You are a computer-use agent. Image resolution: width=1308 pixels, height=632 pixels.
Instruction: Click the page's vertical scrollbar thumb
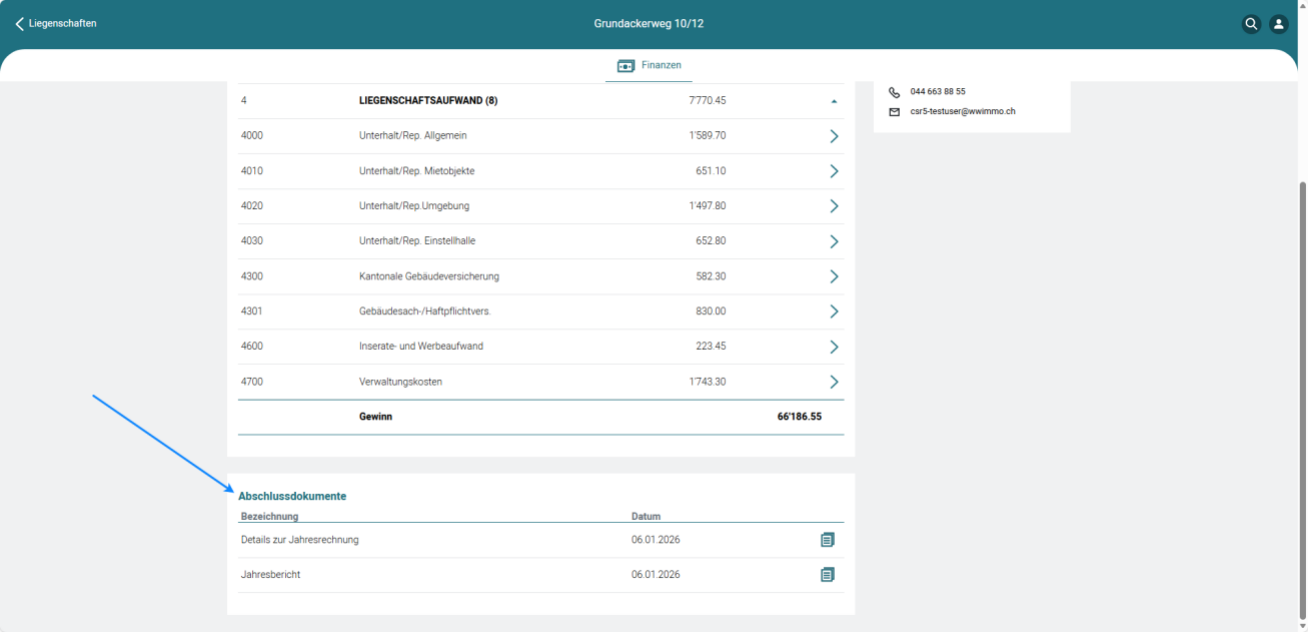(x=1302, y=400)
